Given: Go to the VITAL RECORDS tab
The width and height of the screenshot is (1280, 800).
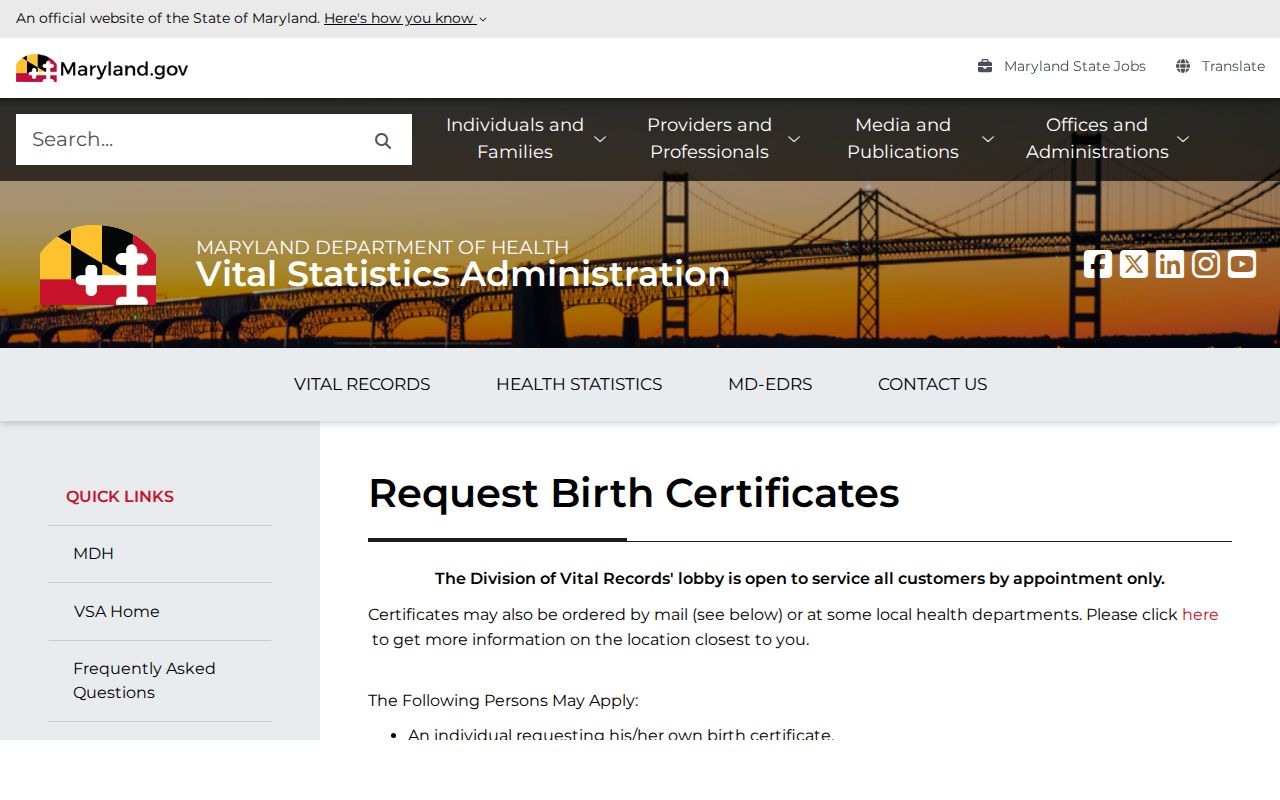Looking at the screenshot, I should (x=362, y=384).
